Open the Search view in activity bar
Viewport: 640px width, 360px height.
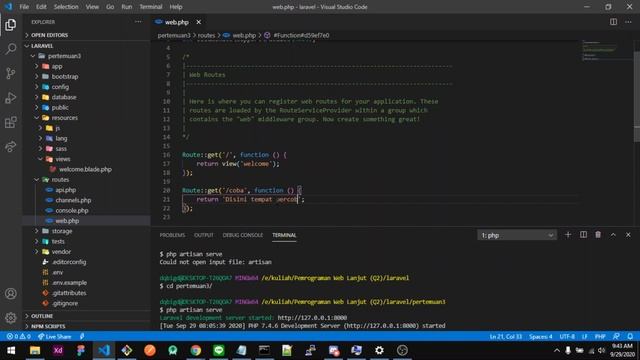coord(11,49)
